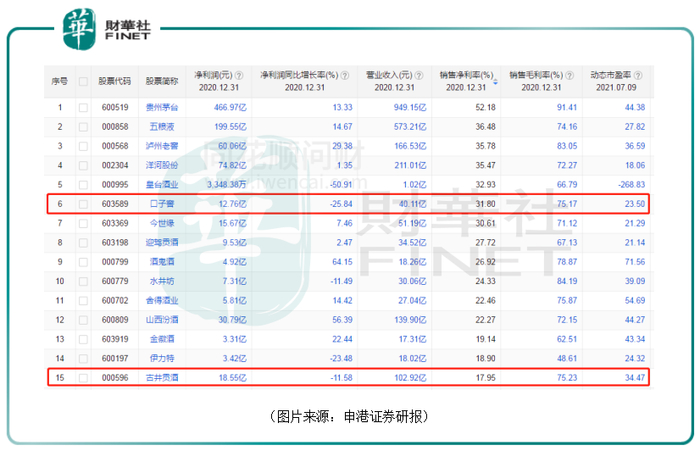This screenshot has height=452, width=700.
Task: Check the box for row 000568
Action: coord(83,146)
